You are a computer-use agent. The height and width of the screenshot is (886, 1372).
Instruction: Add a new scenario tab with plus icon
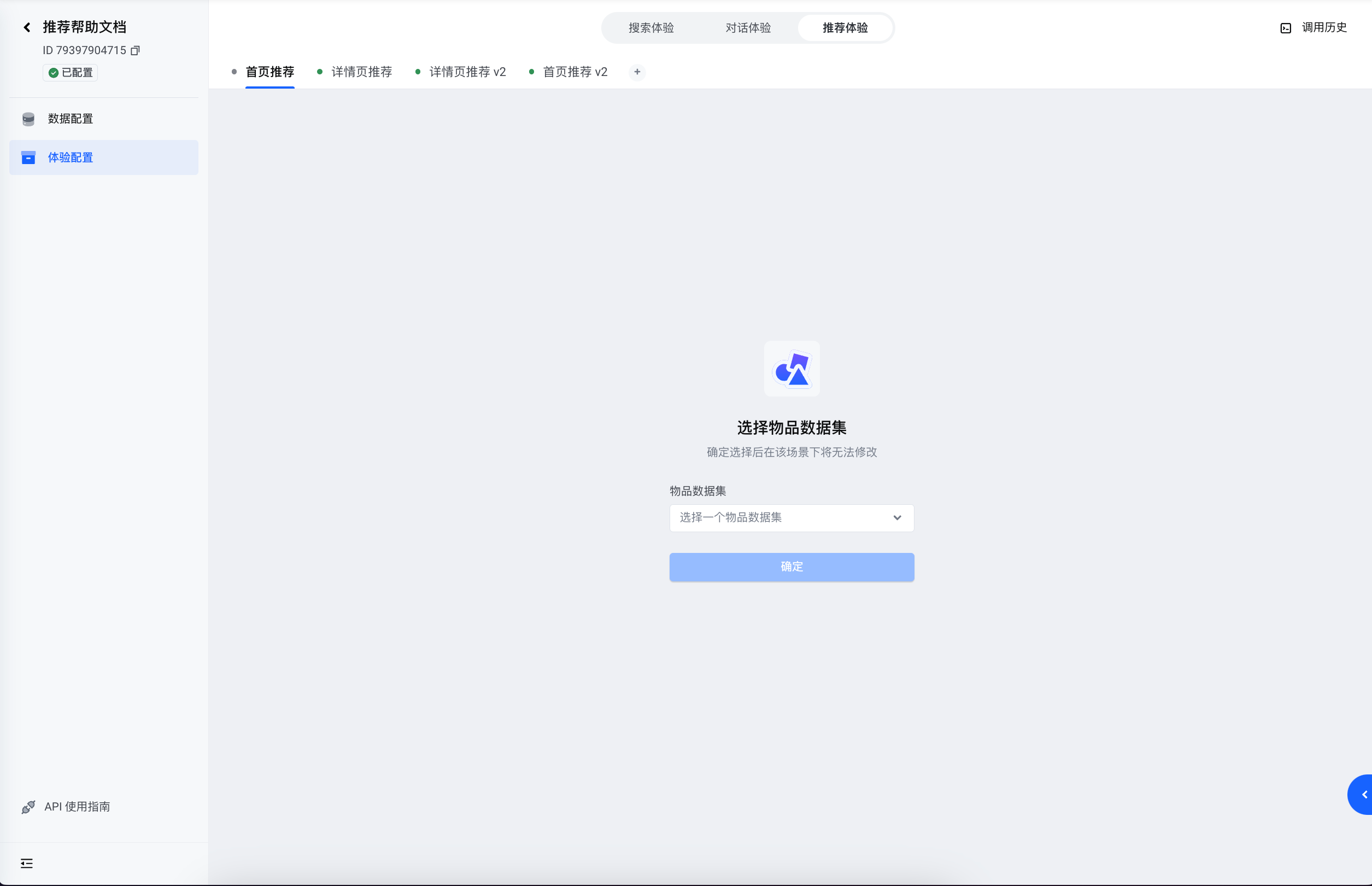(637, 72)
